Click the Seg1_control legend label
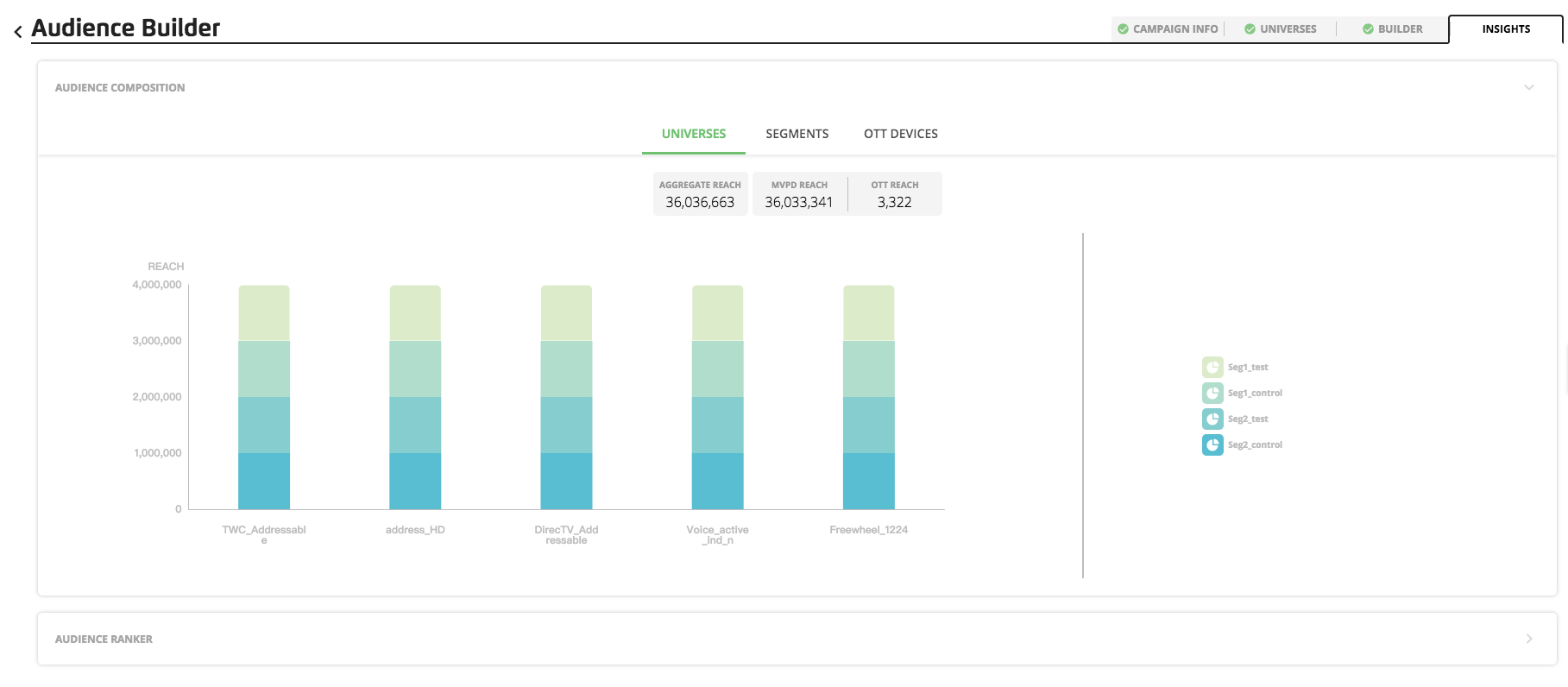Screen dimensions: 1568x687 1255,393
